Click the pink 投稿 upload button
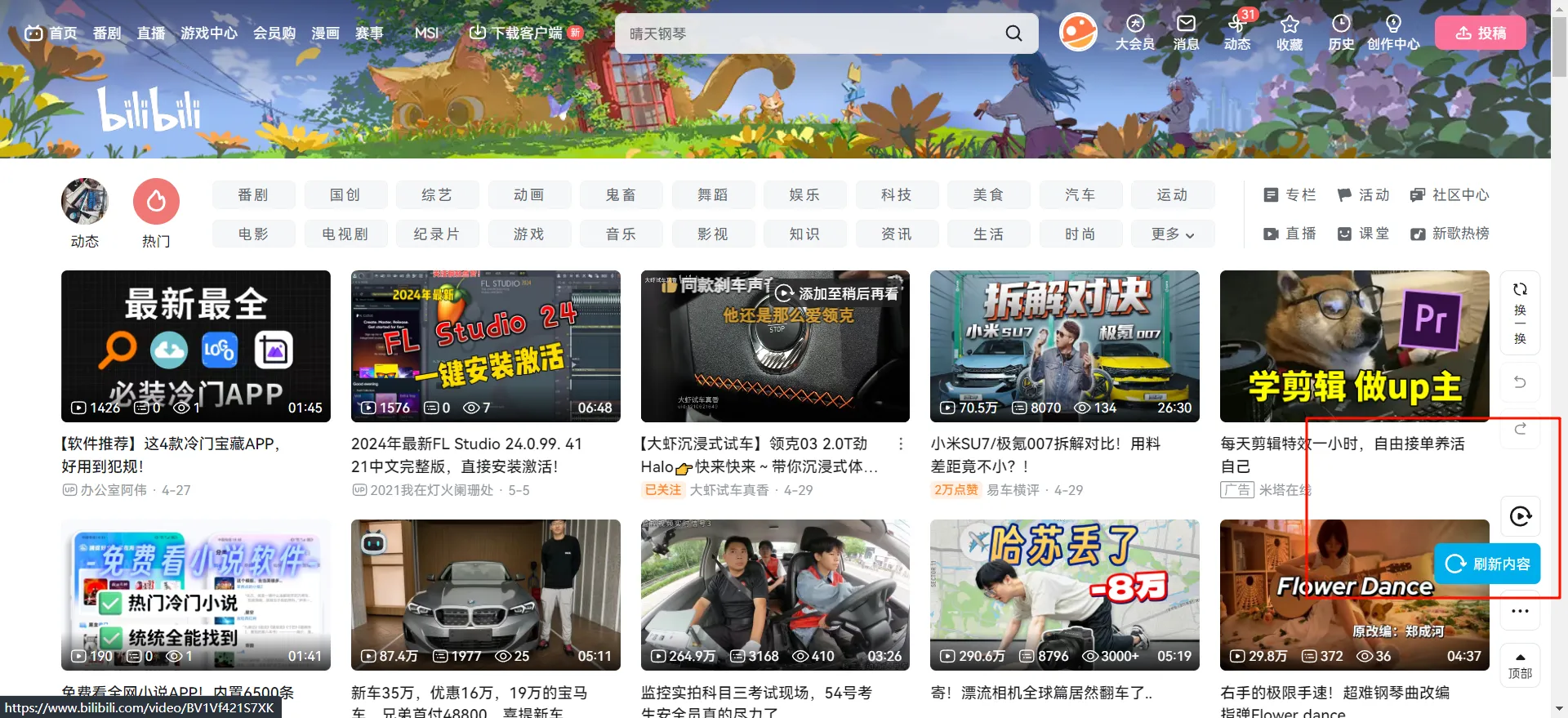 coord(1480,33)
